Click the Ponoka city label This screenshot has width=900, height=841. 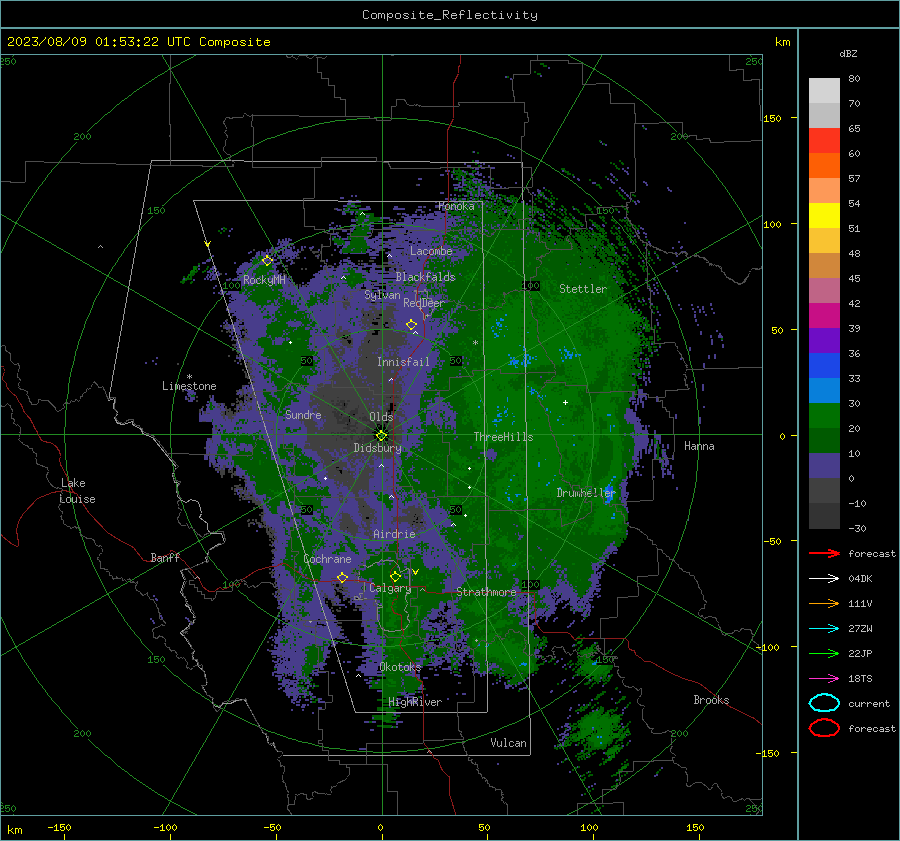point(456,206)
